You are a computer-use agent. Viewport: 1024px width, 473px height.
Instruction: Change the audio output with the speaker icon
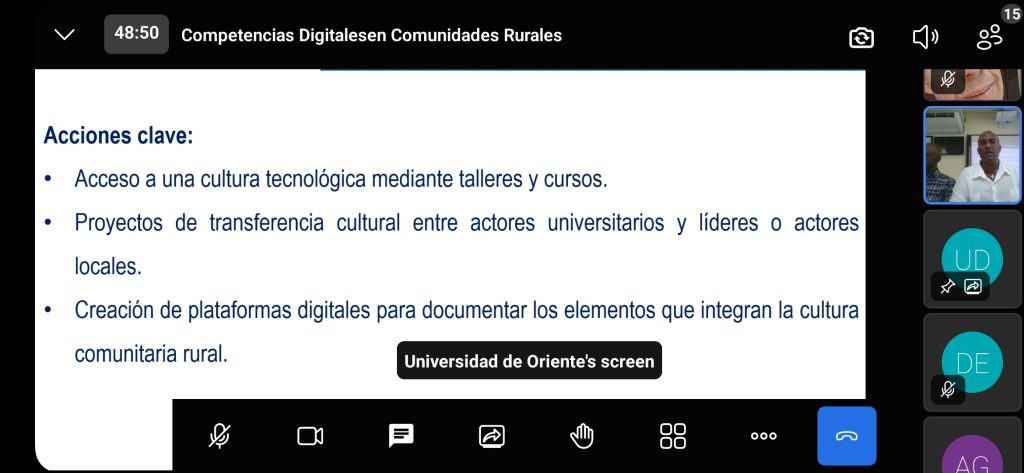[x=925, y=37]
